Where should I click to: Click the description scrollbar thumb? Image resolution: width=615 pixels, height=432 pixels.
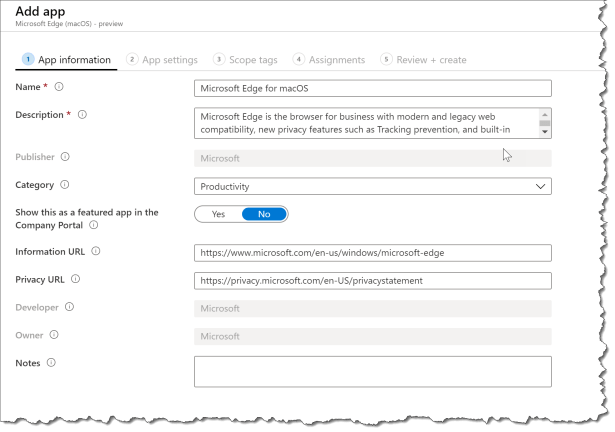[544, 123]
